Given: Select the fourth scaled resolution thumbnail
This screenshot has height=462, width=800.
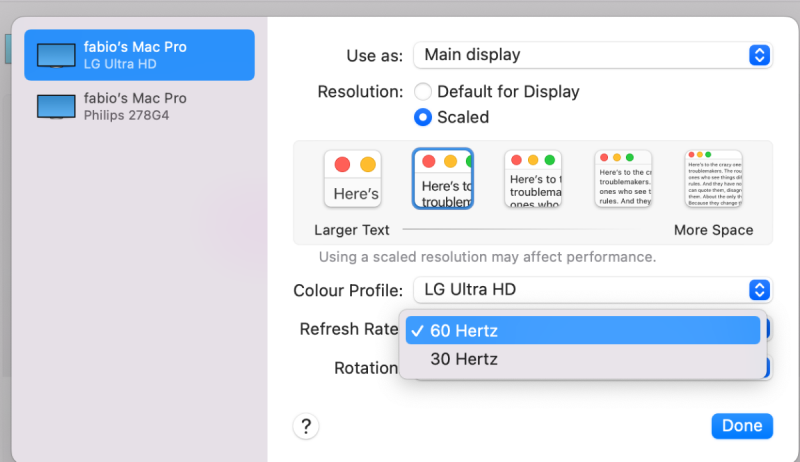Looking at the screenshot, I should [623, 179].
